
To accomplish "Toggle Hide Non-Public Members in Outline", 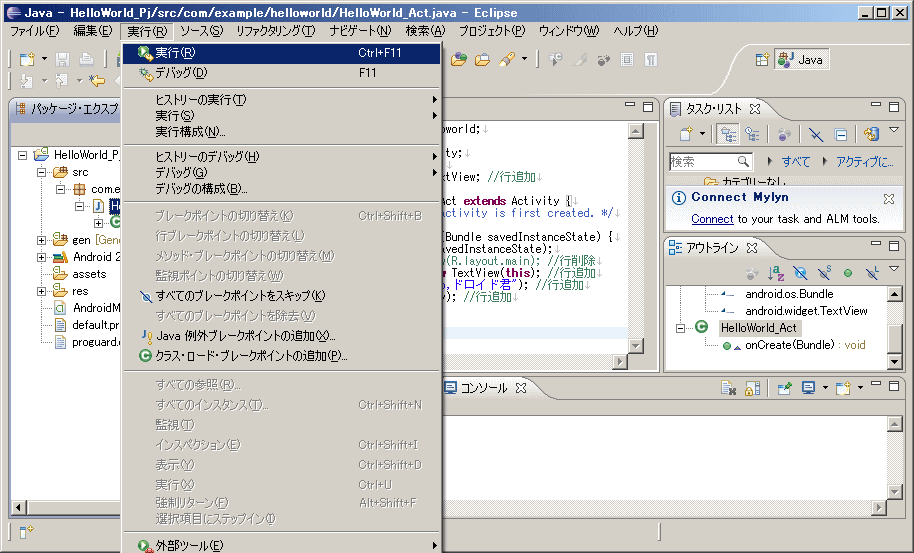I will pos(848,273).
